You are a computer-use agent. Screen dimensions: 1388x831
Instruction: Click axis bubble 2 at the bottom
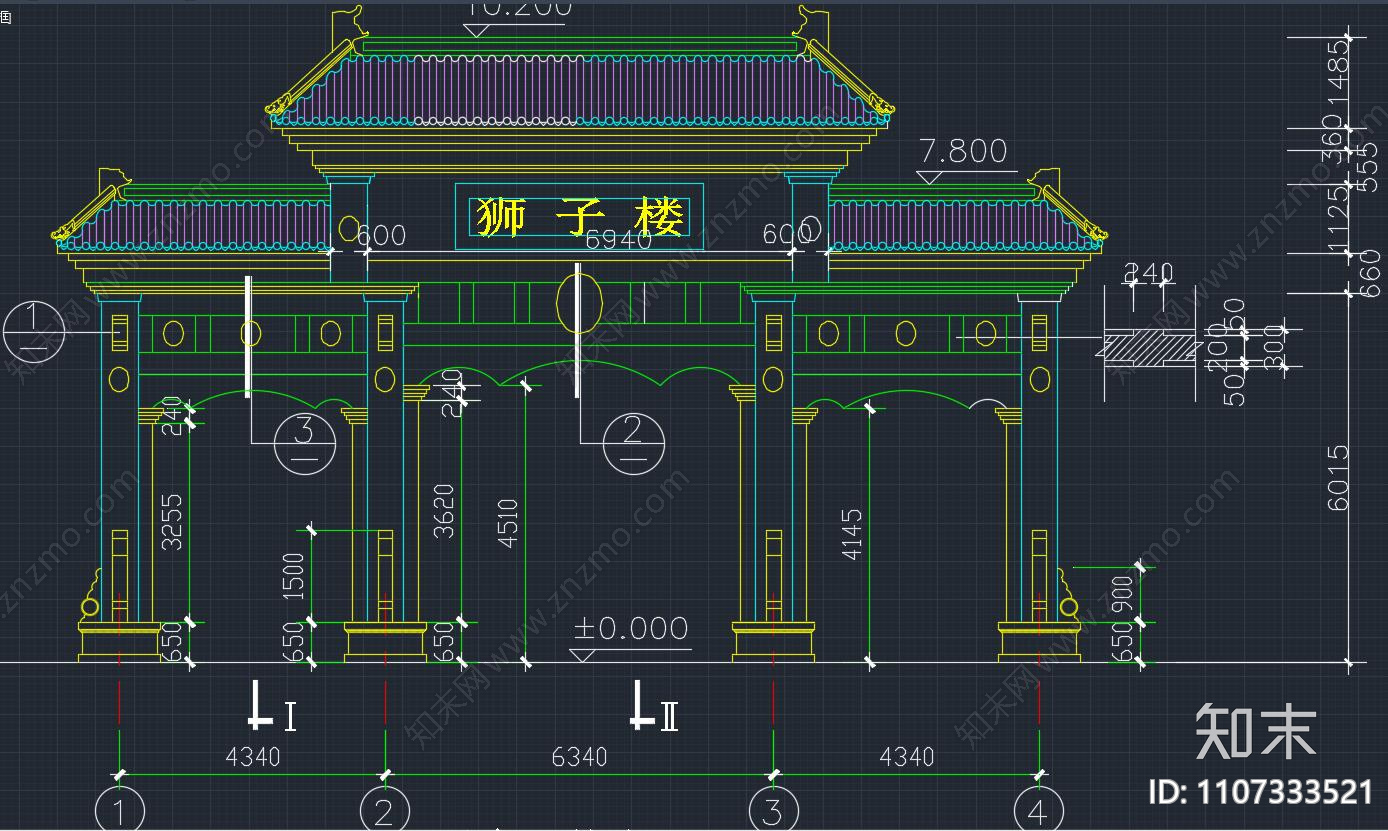(385, 810)
